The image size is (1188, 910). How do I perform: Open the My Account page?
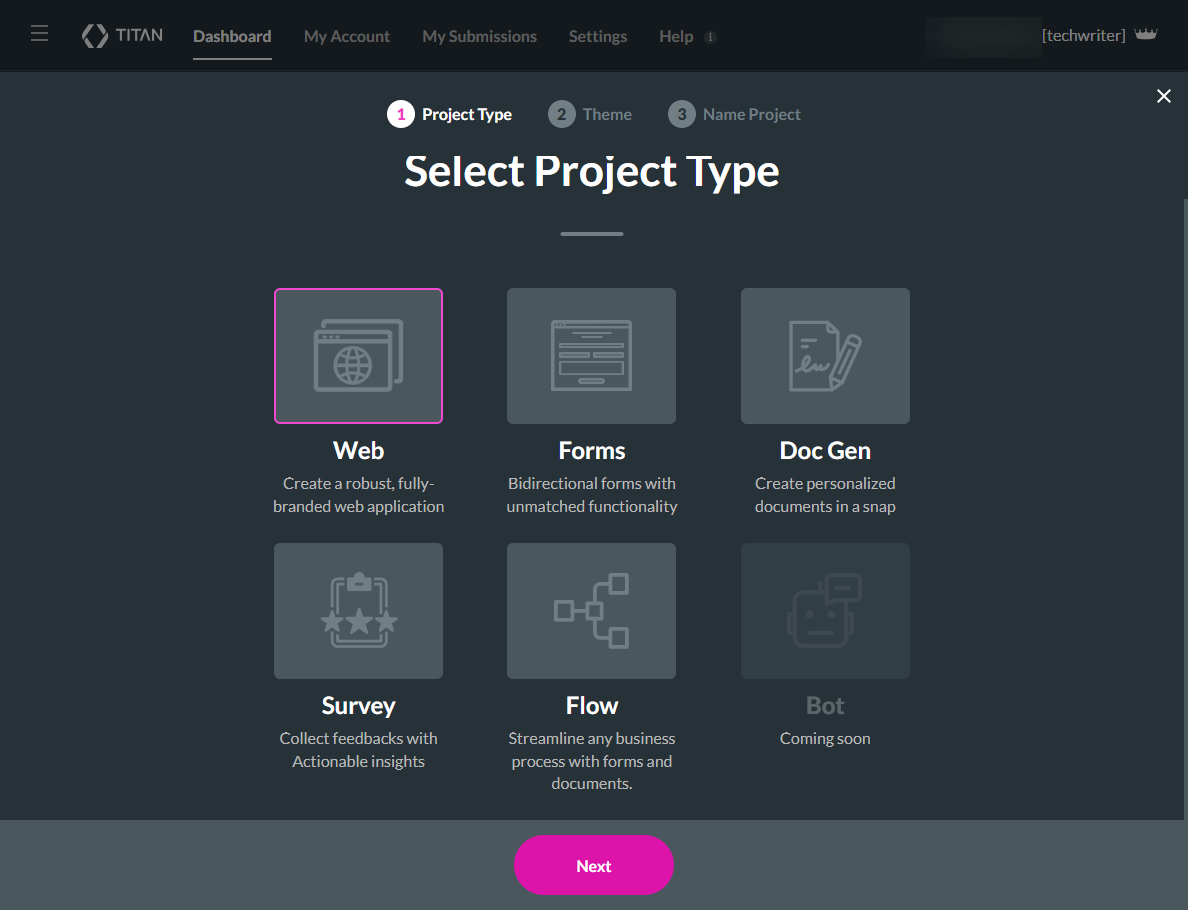click(x=347, y=36)
